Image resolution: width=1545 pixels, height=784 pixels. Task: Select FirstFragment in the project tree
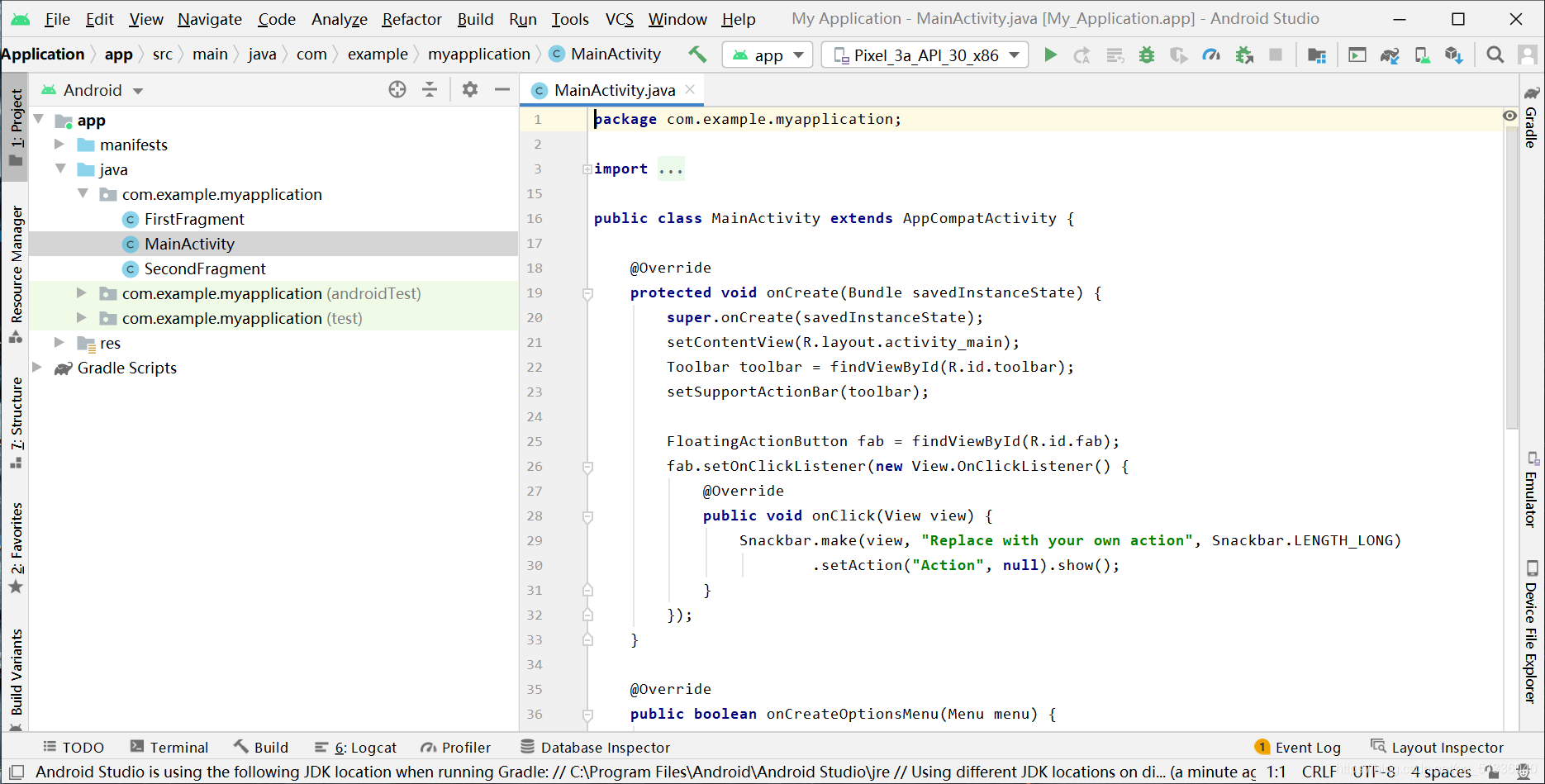point(194,219)
